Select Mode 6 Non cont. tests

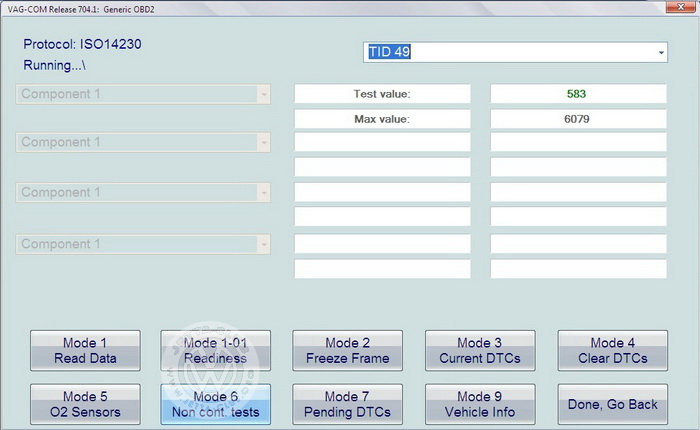[x=216, y=404]
